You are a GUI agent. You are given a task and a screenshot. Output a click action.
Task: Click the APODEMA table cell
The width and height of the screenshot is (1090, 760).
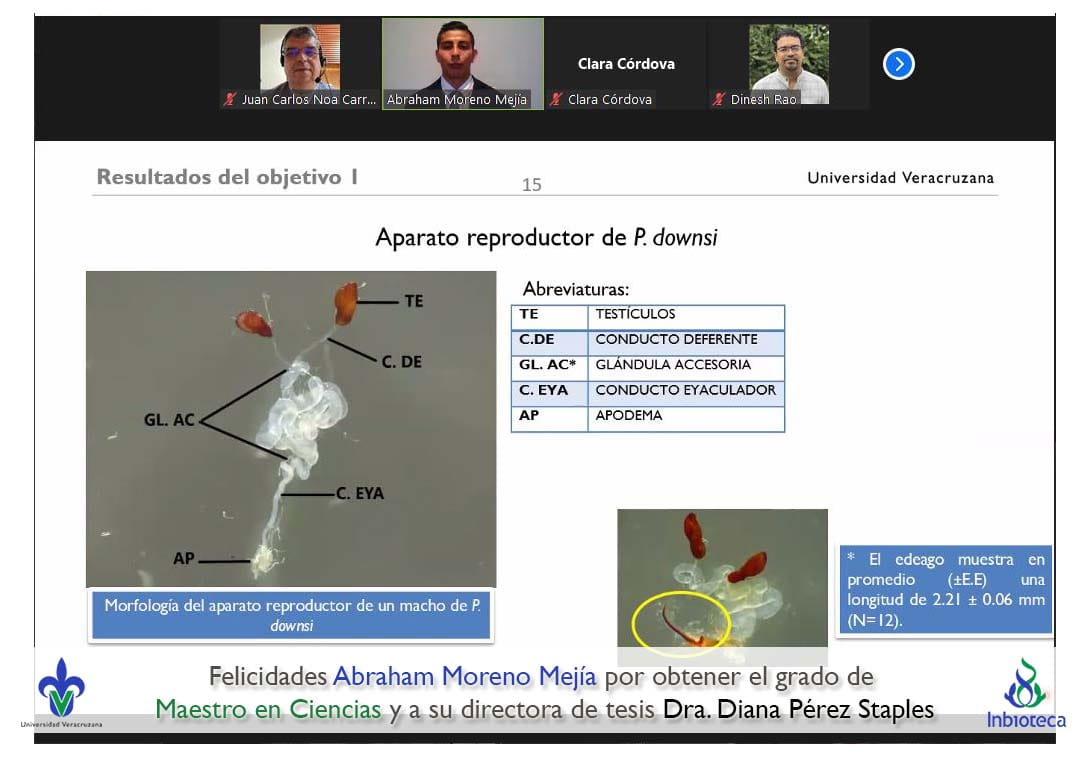click(685, 416)
